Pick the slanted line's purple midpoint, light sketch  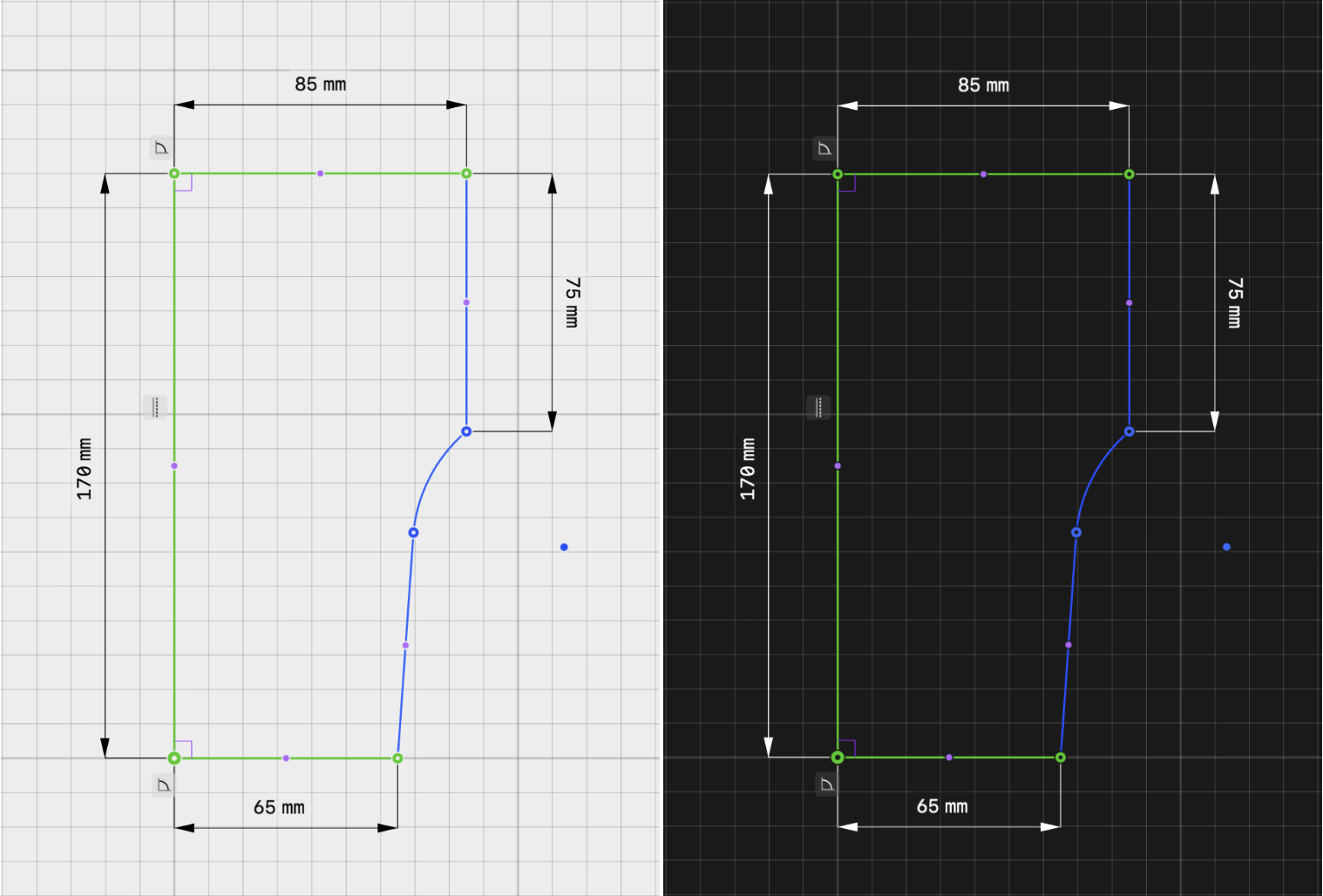(405, 646)
